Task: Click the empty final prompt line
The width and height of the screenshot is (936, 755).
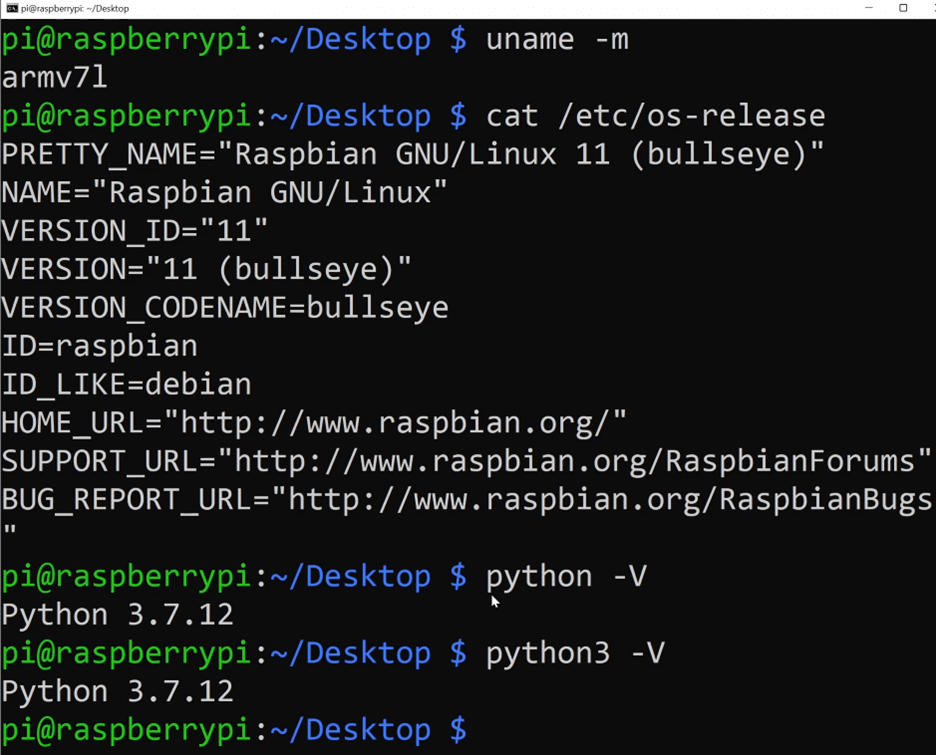Action: (x=233, y=731)
